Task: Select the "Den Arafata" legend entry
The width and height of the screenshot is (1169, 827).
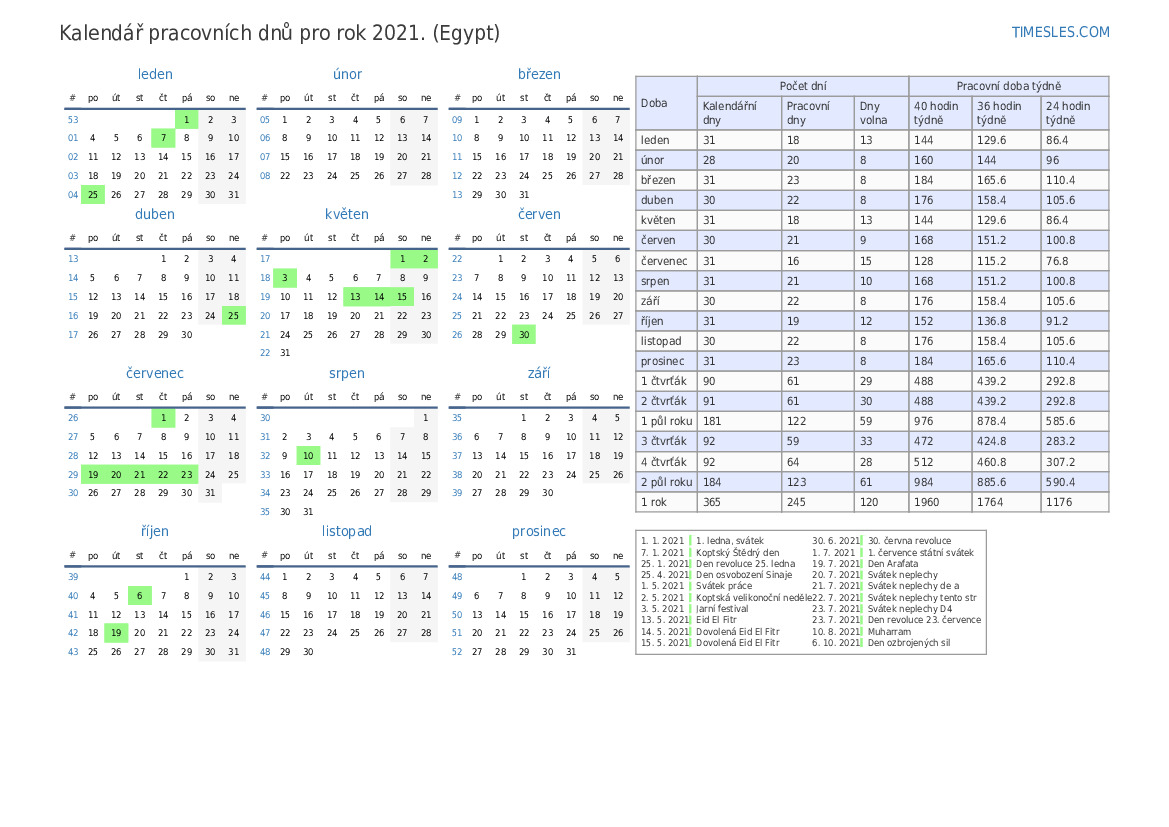Action: 893,564
